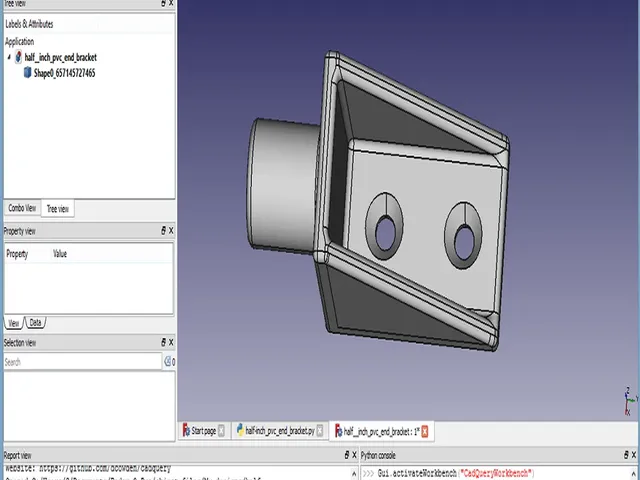Click the document icon beside half_inch_pvc_end_bracket

click(18, 57)
